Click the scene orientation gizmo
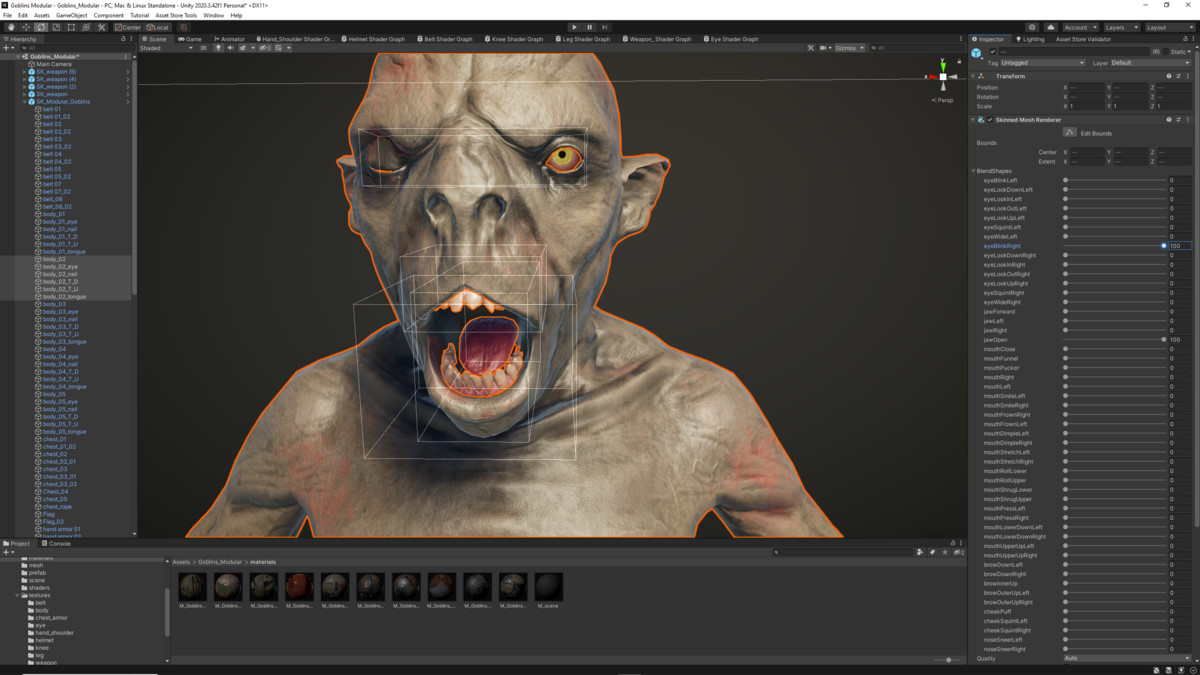1200x675 pixels. pos(942,76)
